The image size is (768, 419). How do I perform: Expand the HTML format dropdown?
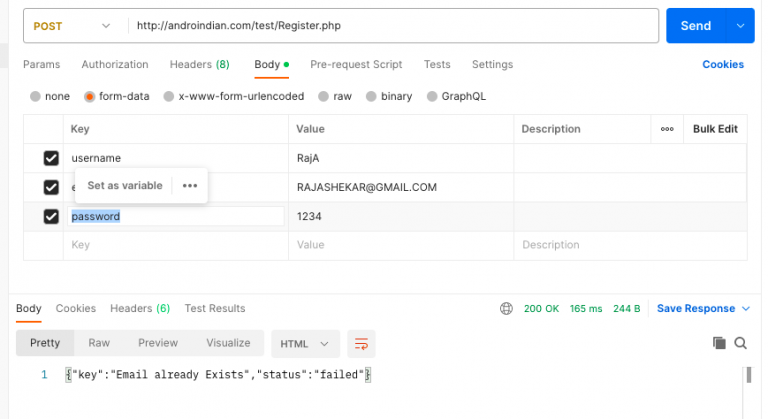point(305,343)
